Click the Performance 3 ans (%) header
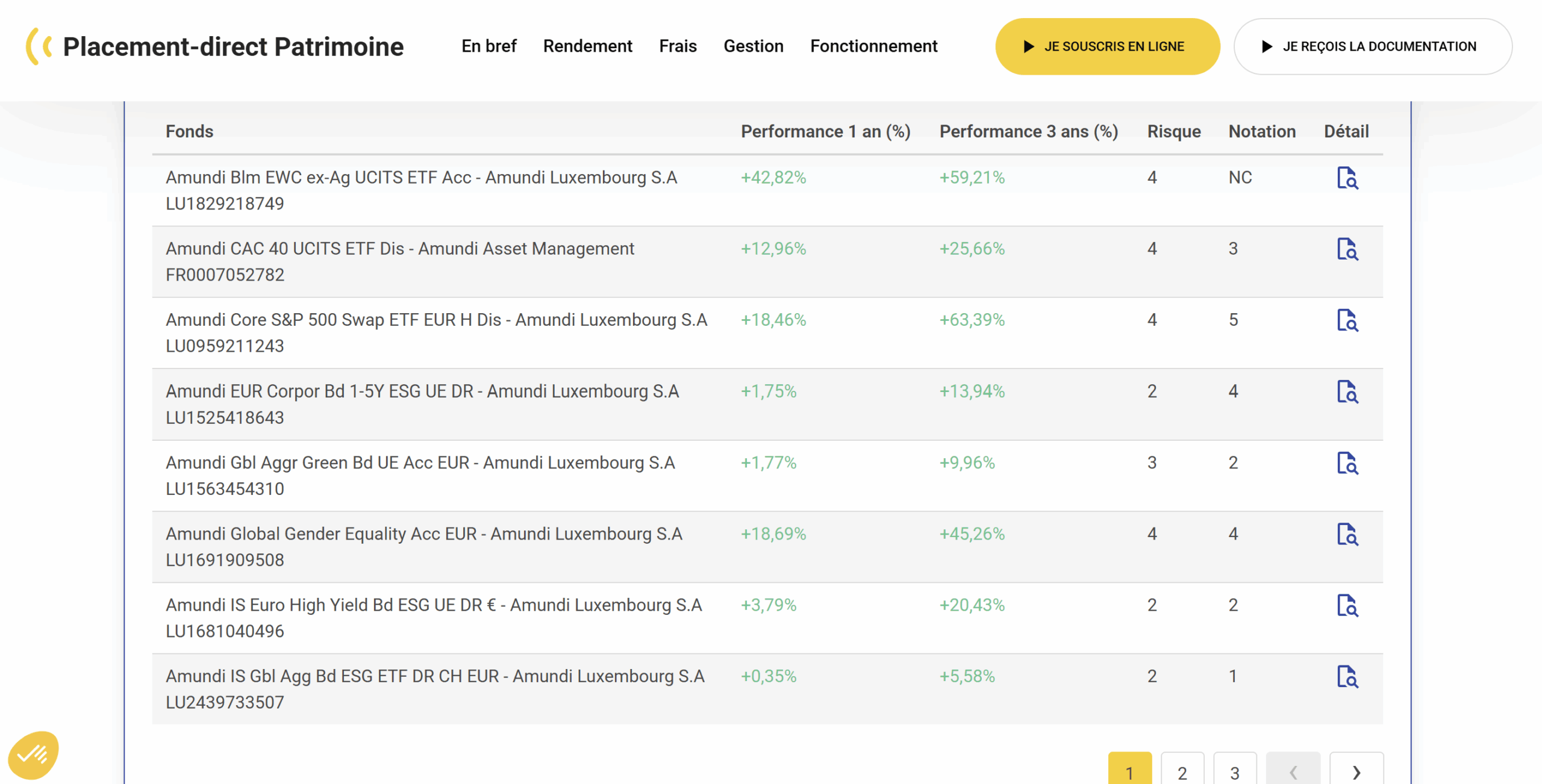 pyautogui.click(x=1028, y=131)
